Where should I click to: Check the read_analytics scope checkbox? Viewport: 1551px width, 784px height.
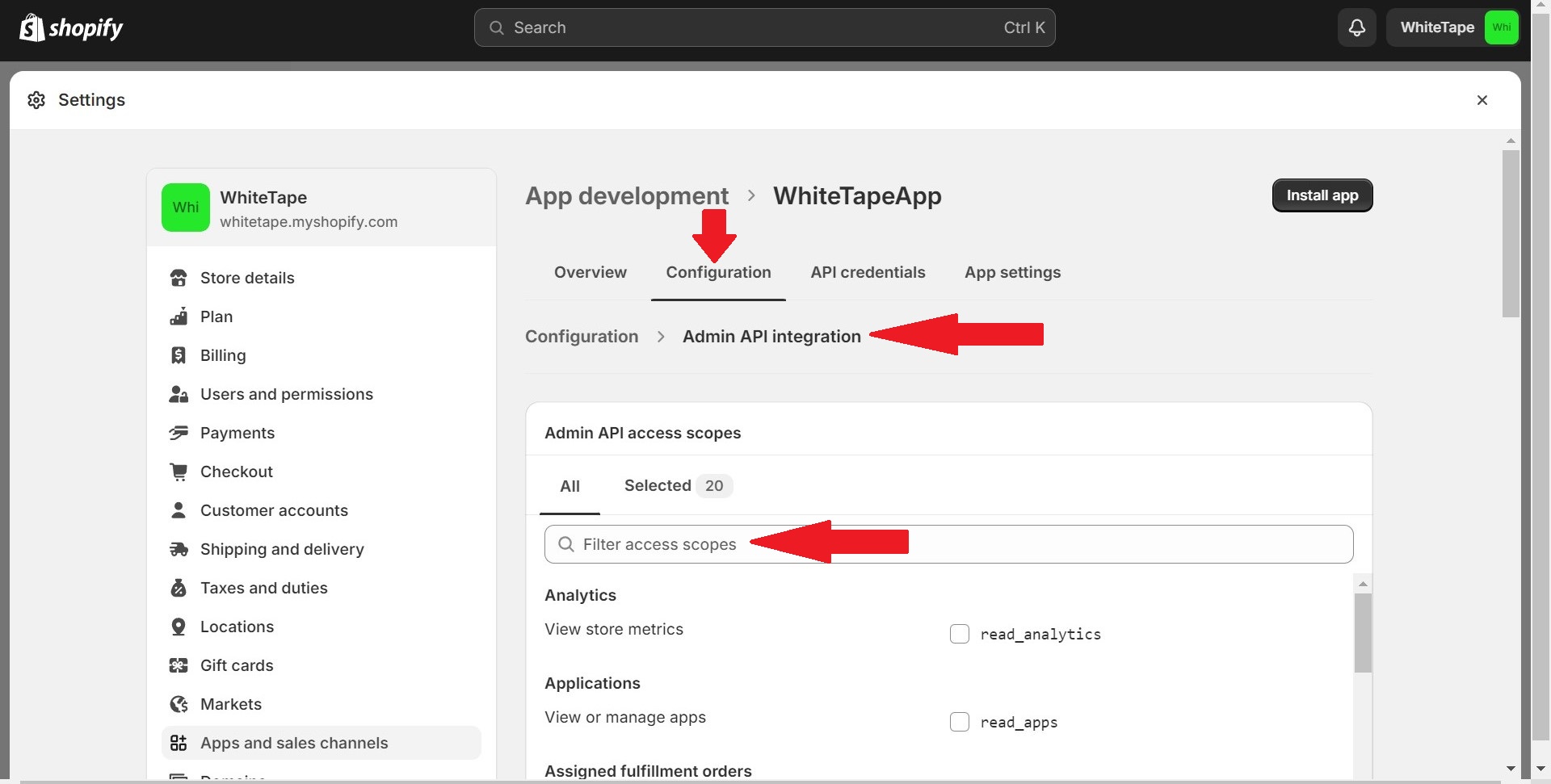[960, 634]
